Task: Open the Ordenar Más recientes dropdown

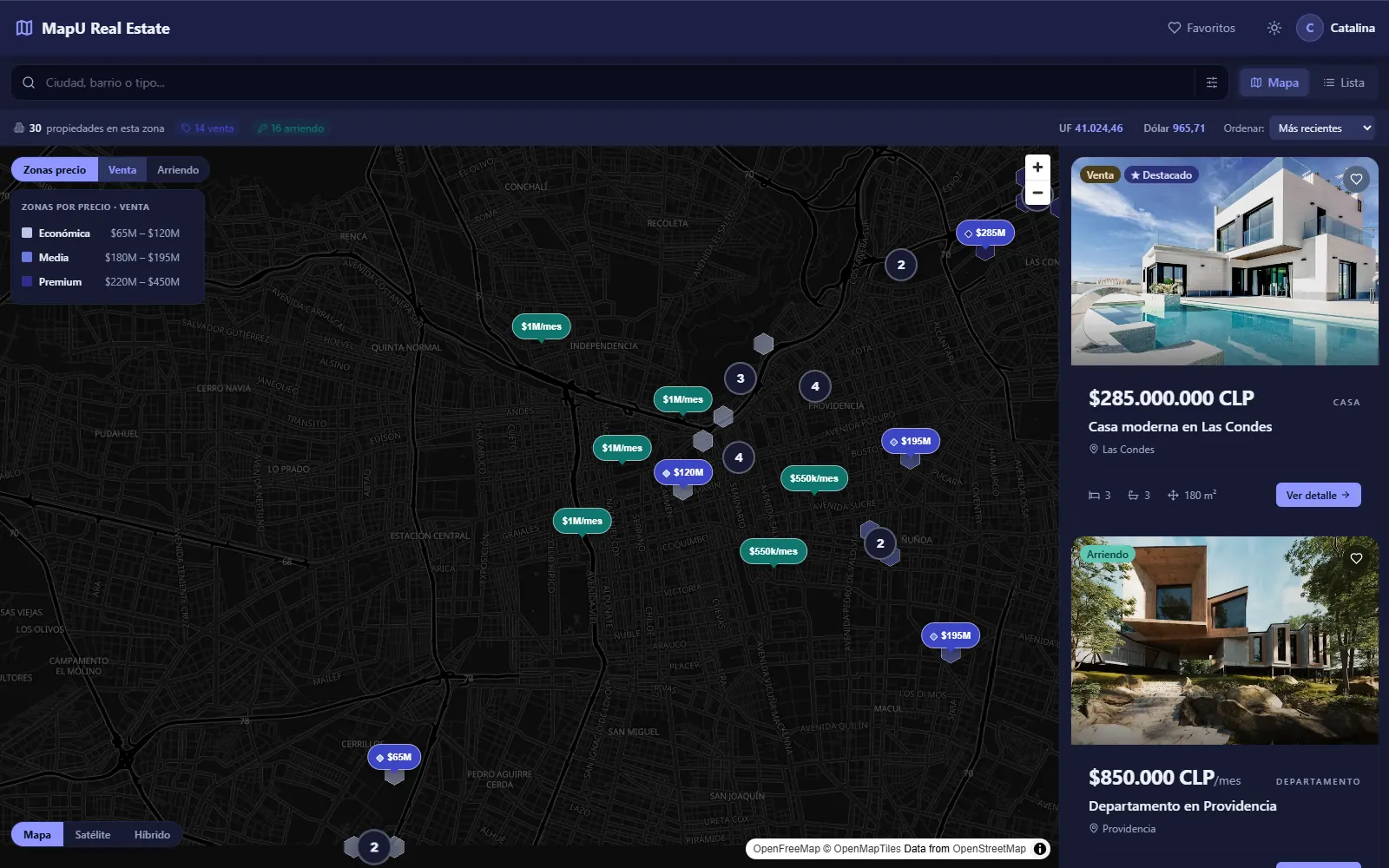Action: click(x=1322, y=128)
